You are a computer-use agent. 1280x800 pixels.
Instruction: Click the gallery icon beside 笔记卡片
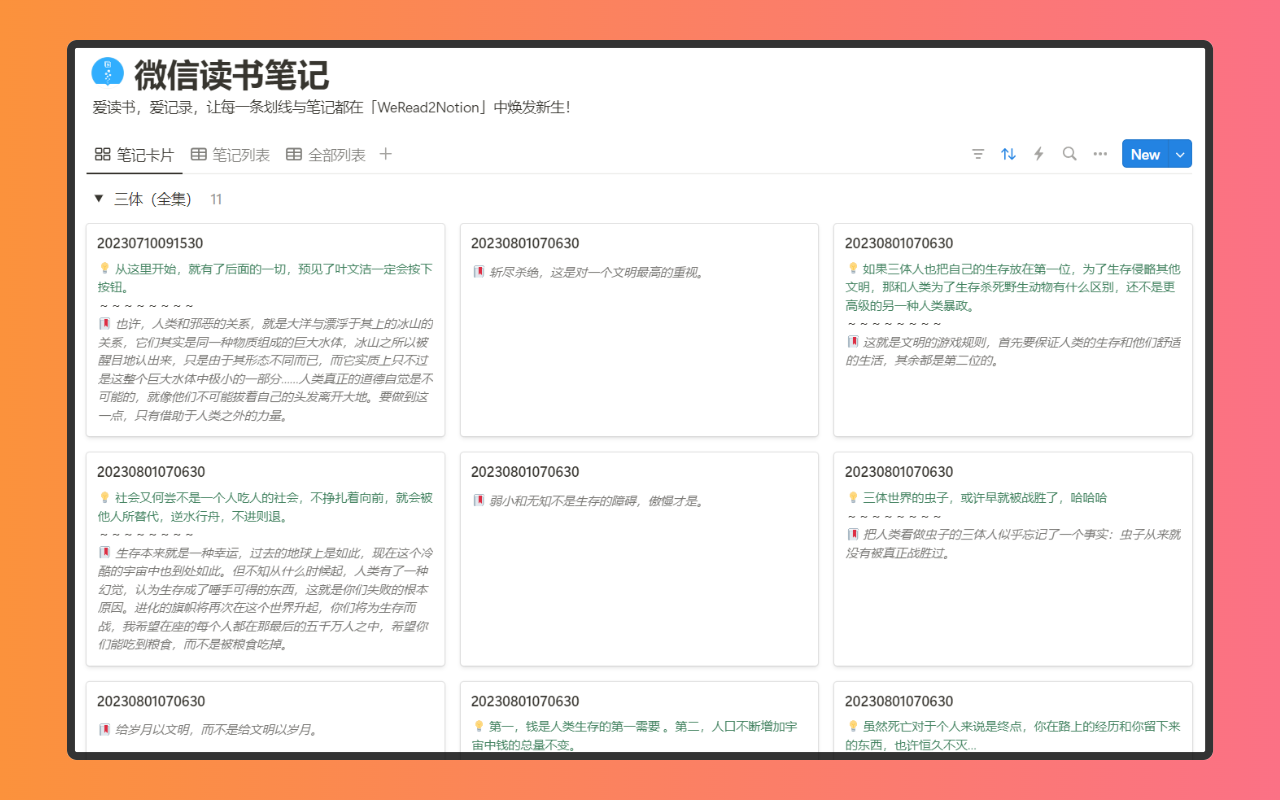[x=101, y=154]
